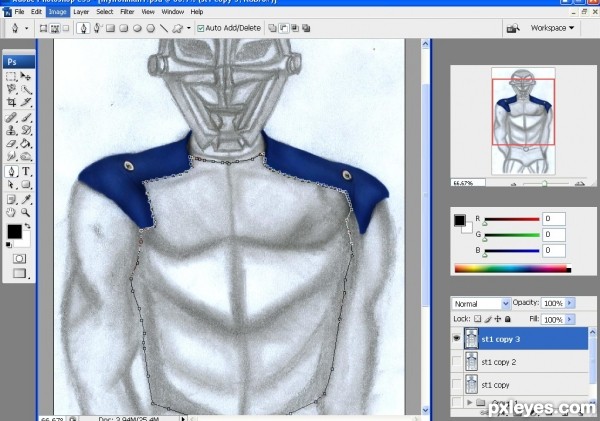Image resolution: width=600 pixels, height=421 pixels.
Task: Enable Shape layers mode in options bar
Action: 43,28
